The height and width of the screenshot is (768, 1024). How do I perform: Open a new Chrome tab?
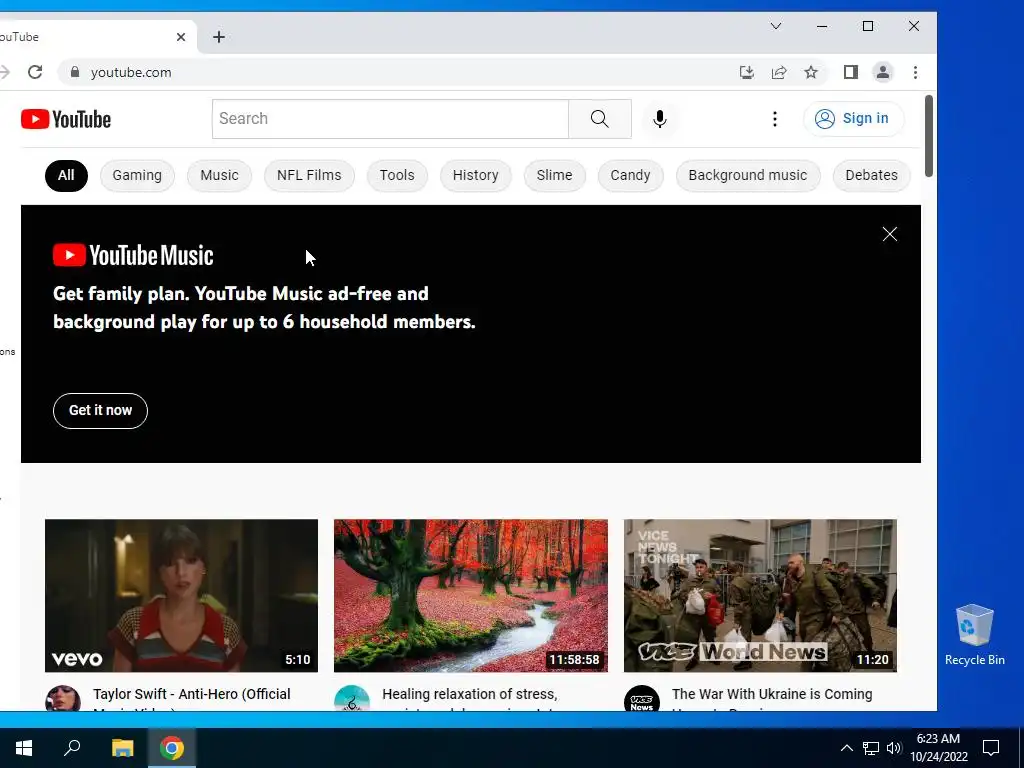click(x=219, y=37)
